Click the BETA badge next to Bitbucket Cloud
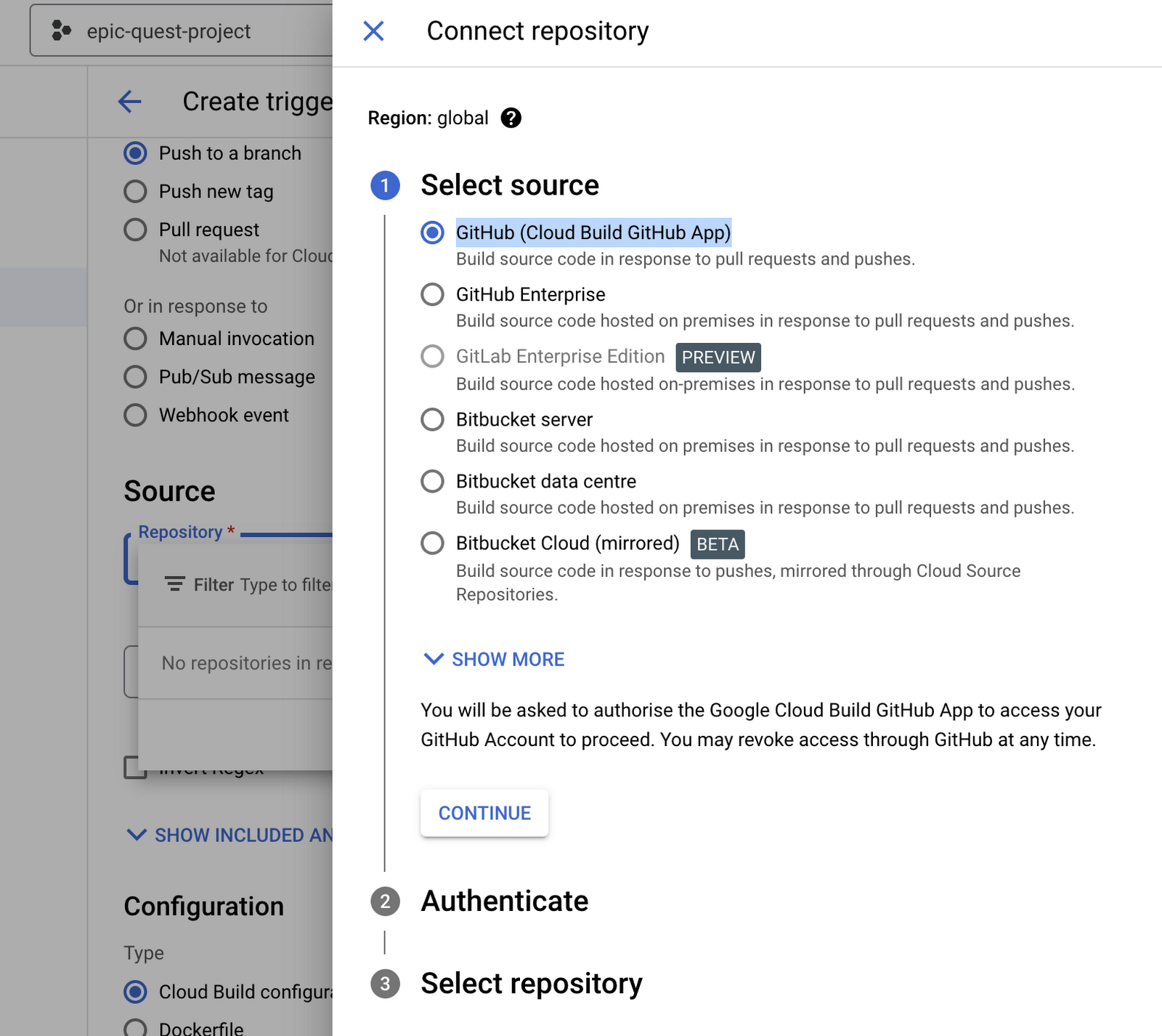This screenshot has width=1162, height=1036. [x=718, y=544]
